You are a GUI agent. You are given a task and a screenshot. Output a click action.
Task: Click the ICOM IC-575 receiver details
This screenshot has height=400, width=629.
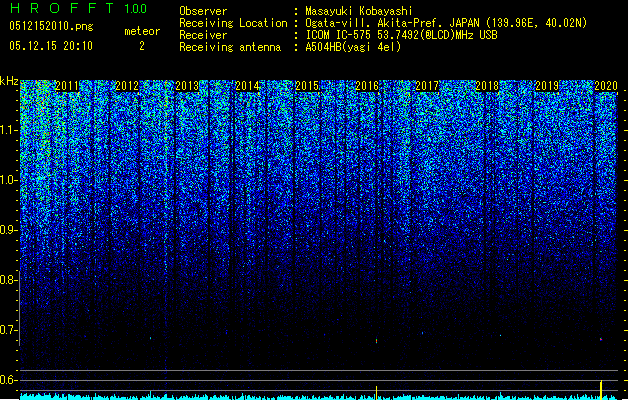tap(401, 35)
